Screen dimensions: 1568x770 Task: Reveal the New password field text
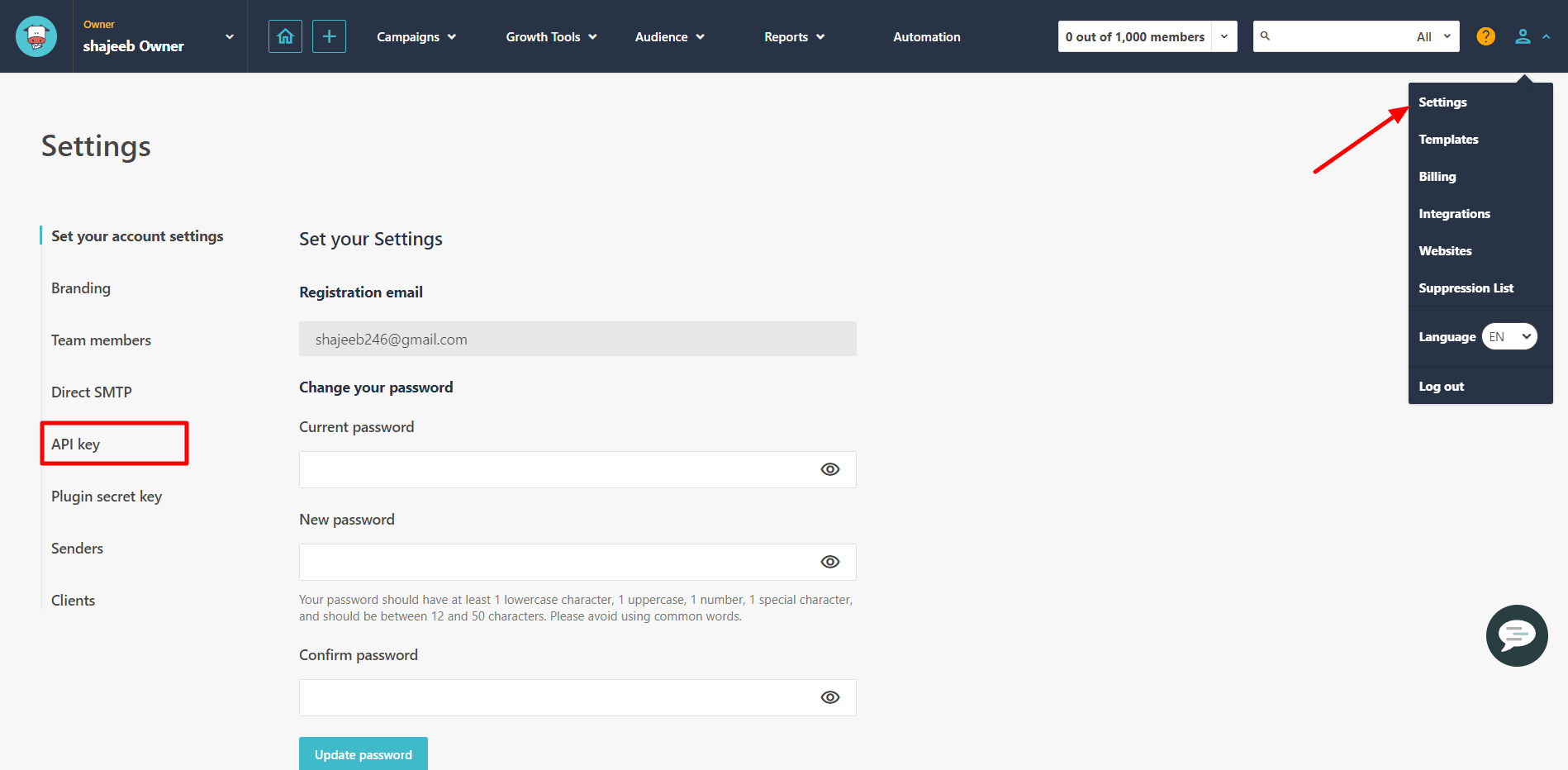(829, 562)
